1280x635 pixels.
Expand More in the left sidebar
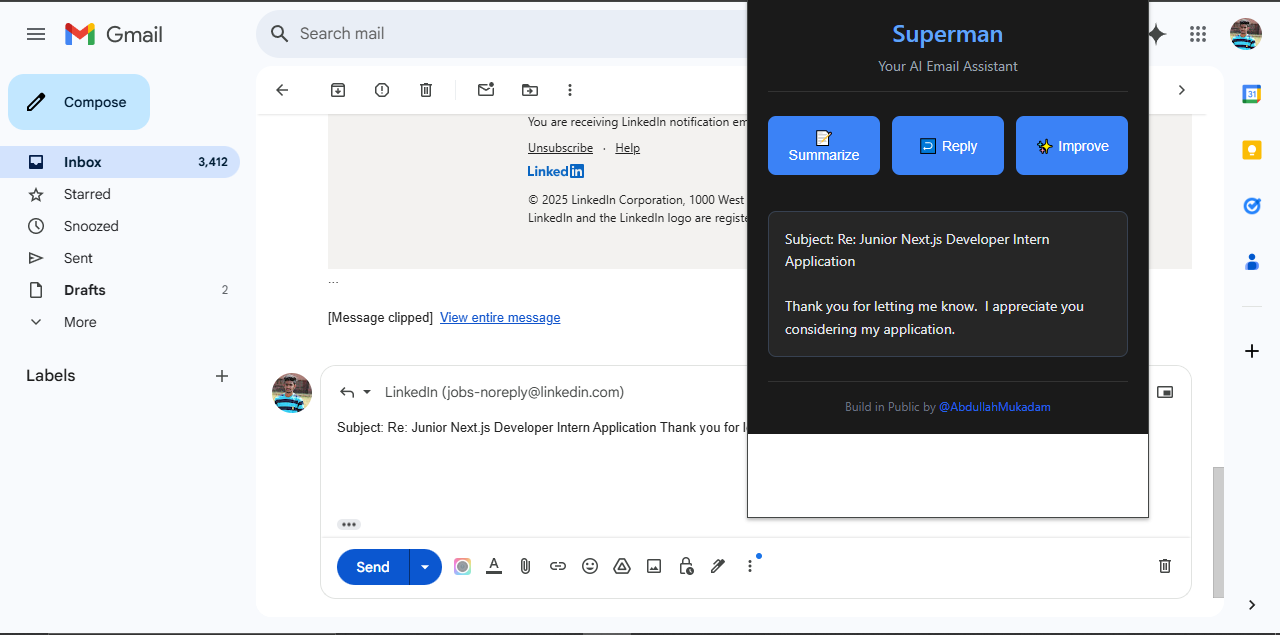[x=80, y=322]
